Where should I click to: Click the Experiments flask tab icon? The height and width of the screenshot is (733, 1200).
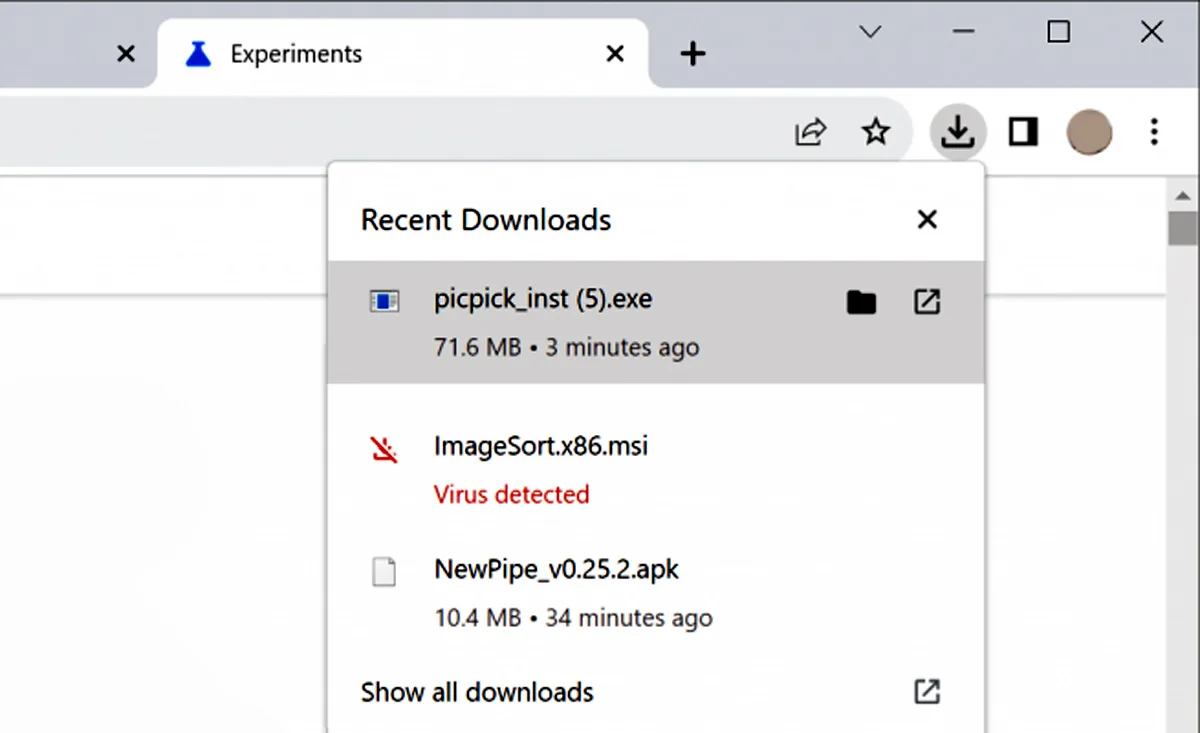pyautogui.click(x=199, y=53)
